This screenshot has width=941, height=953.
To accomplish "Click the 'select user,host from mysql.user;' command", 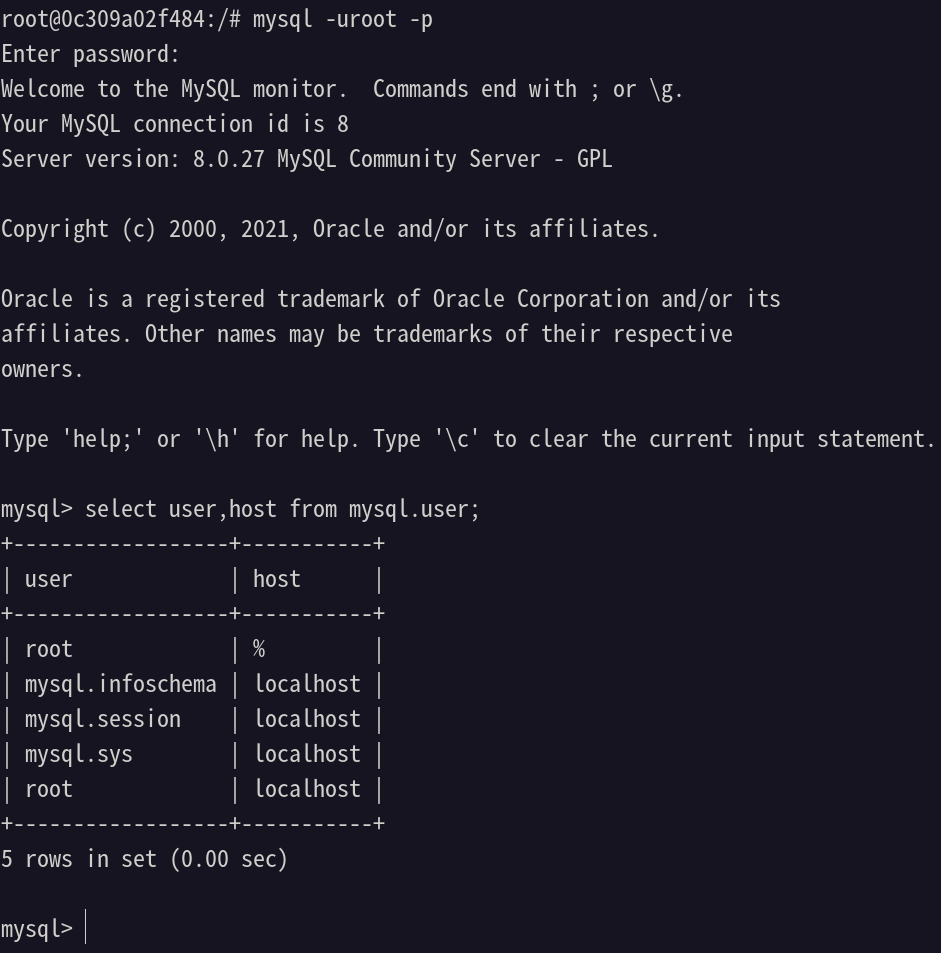I will [283, 509].
